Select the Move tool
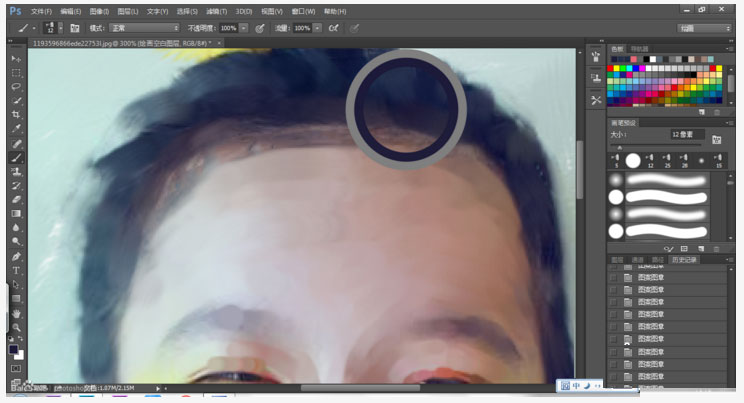Screen dimensions: 744x403 16,59
